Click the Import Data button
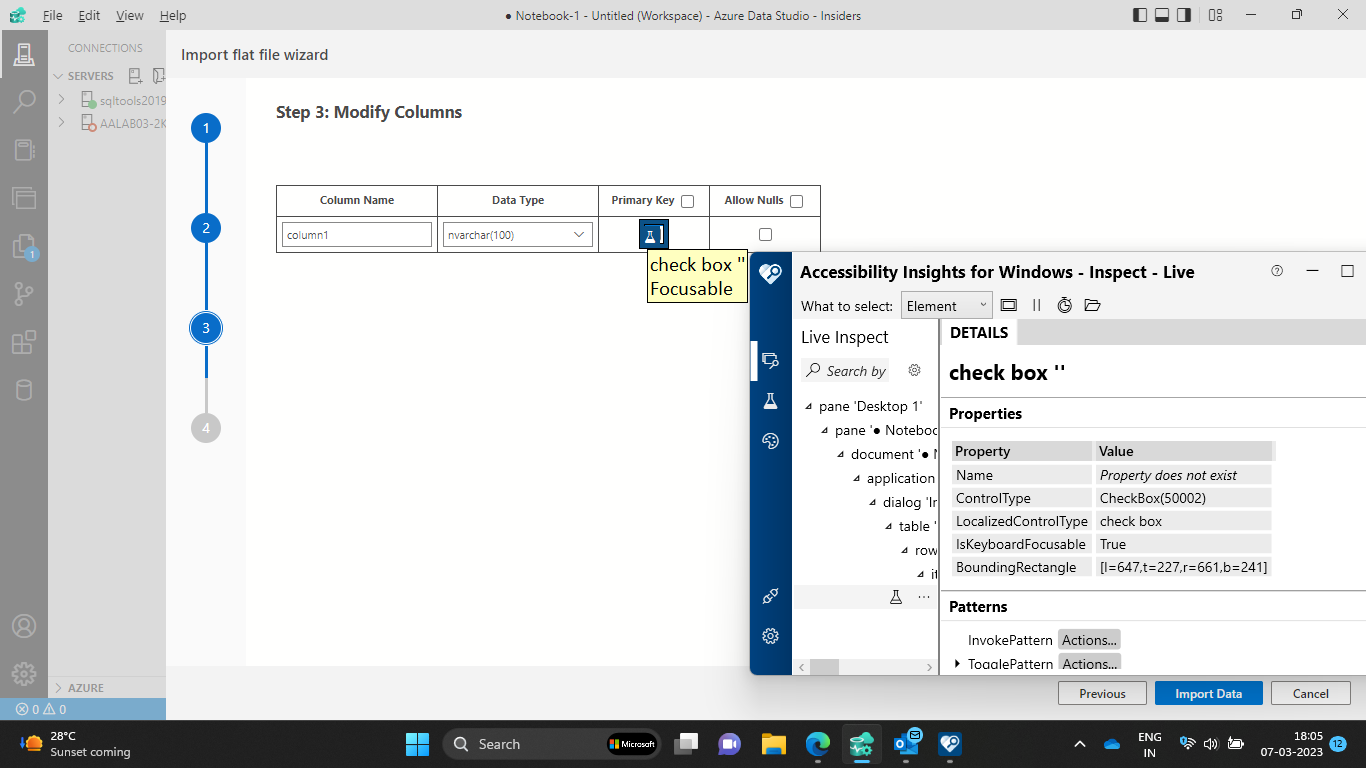Viewport: 1366px width, 768px height. pos(1208,692)
